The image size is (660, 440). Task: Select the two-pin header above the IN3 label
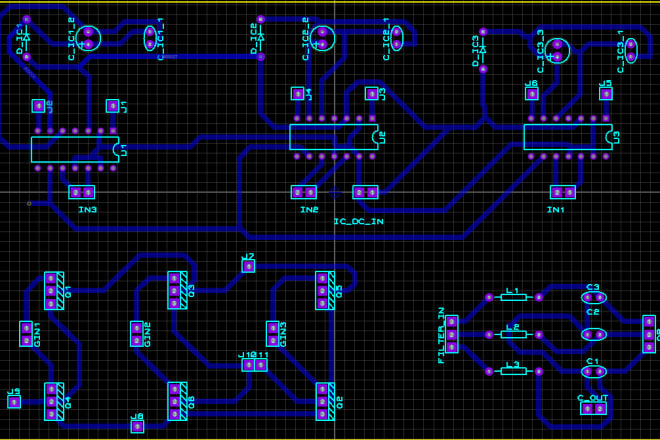click(82, 192)
